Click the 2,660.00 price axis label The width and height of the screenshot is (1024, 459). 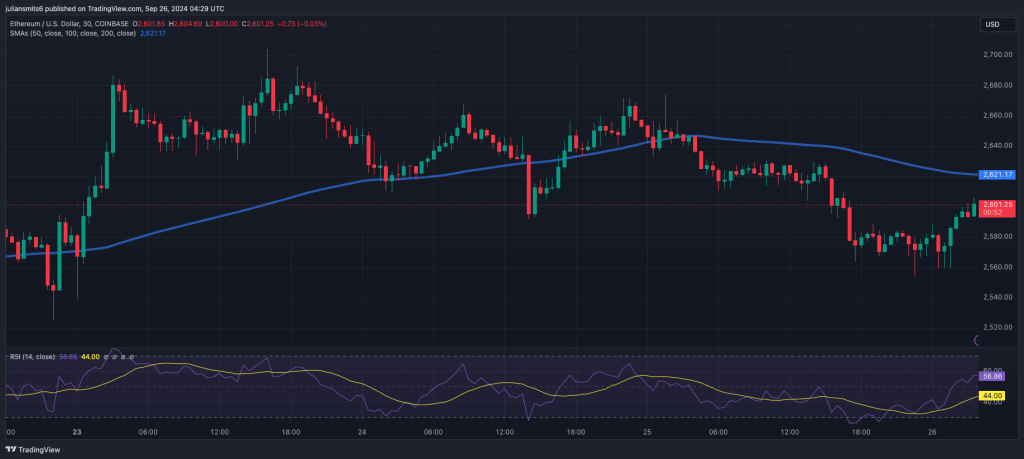(997, 116)
